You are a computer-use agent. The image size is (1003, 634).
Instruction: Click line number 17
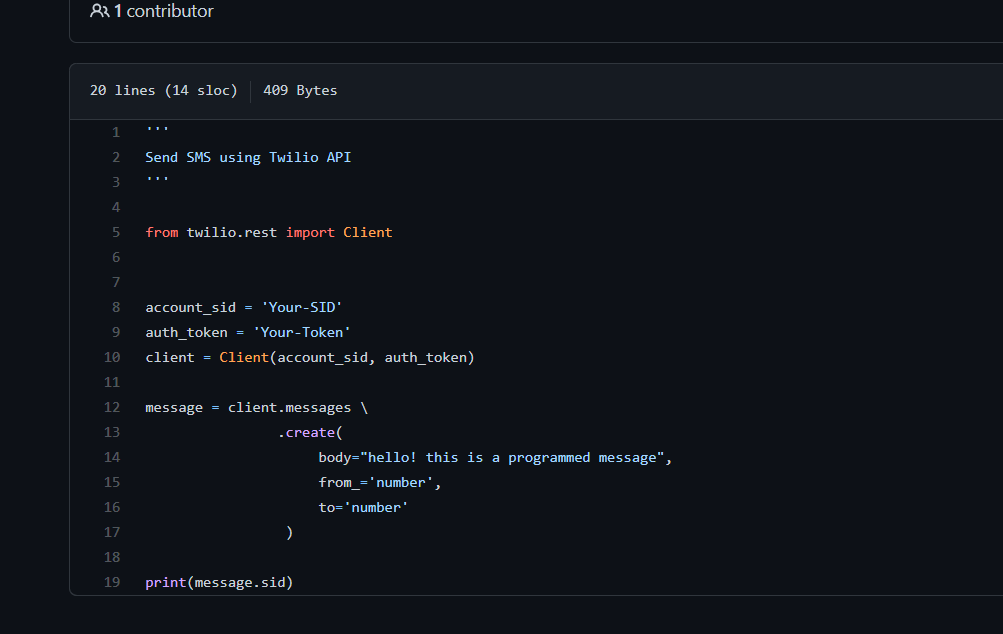pyautogui.click(x=112, y=532)
